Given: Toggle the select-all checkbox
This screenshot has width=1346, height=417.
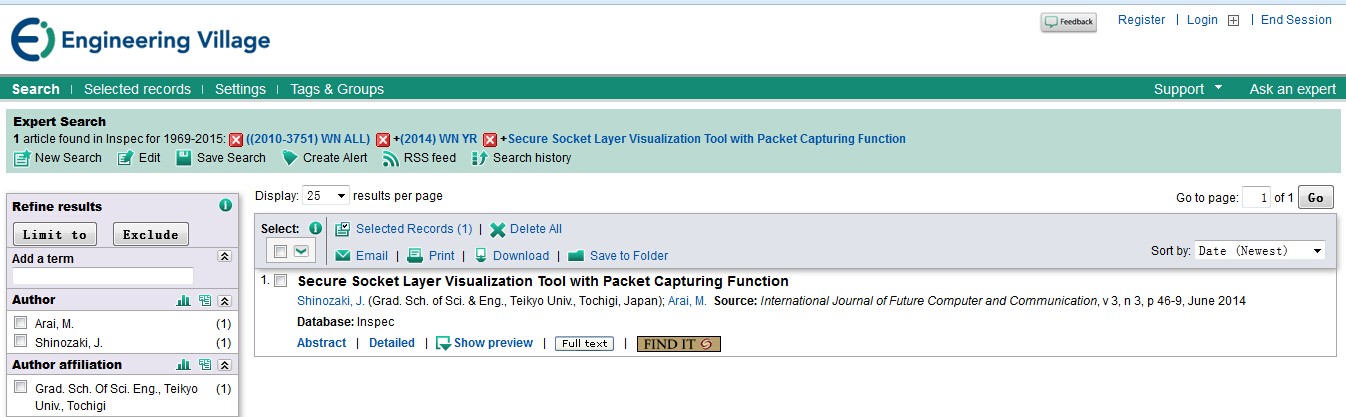Looking at the screenshot, I should [281, 251].
